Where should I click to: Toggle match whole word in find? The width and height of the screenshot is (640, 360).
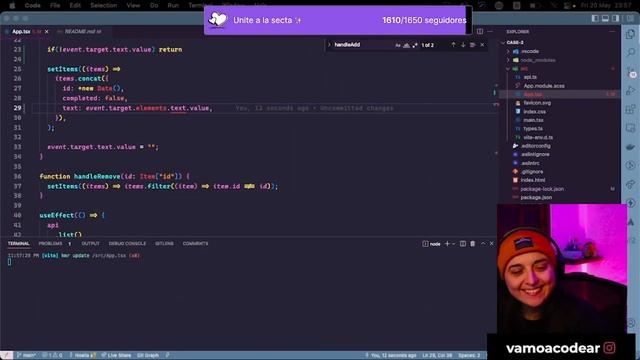coord(407,45)
